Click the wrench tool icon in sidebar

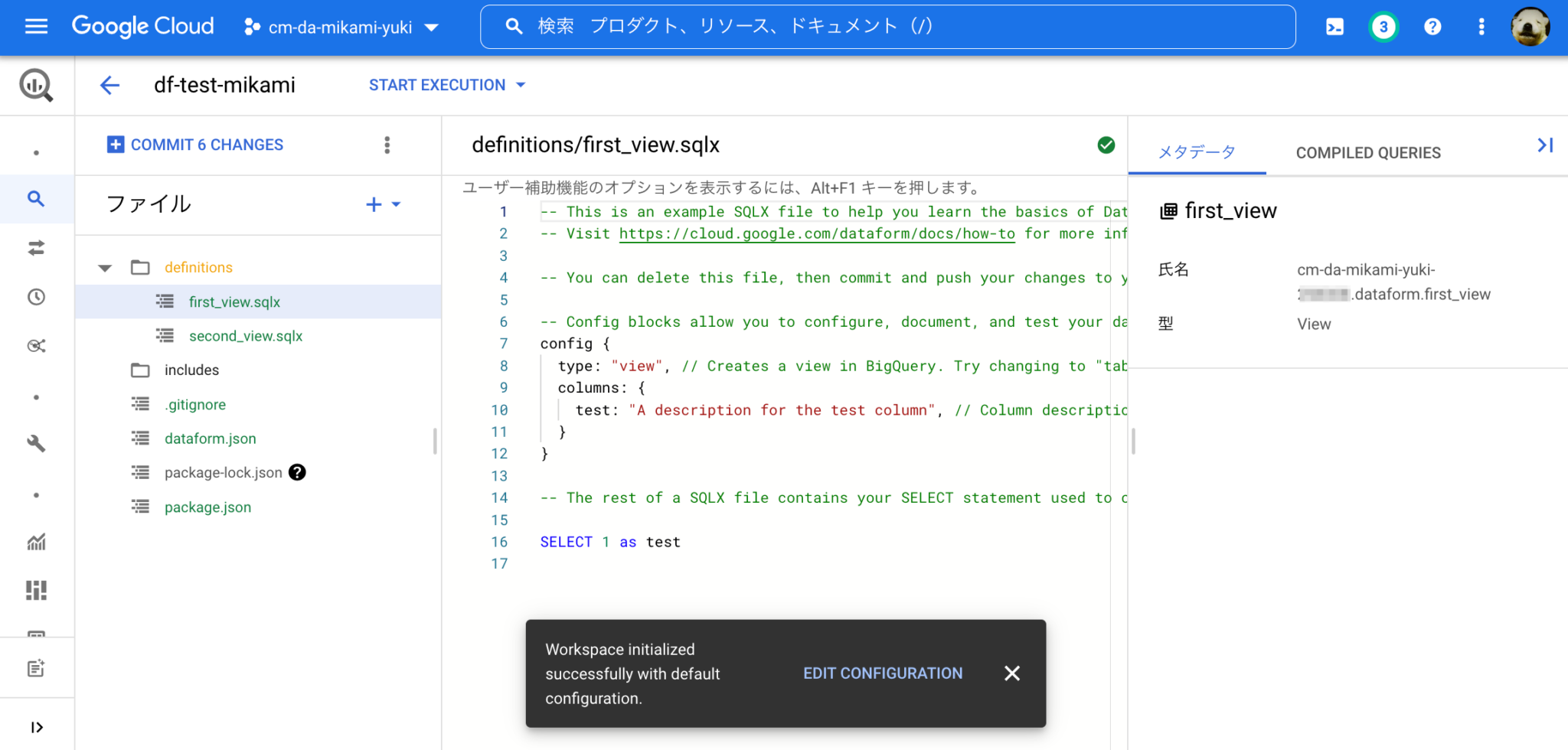pyautogui.click(x=36, y=444)
